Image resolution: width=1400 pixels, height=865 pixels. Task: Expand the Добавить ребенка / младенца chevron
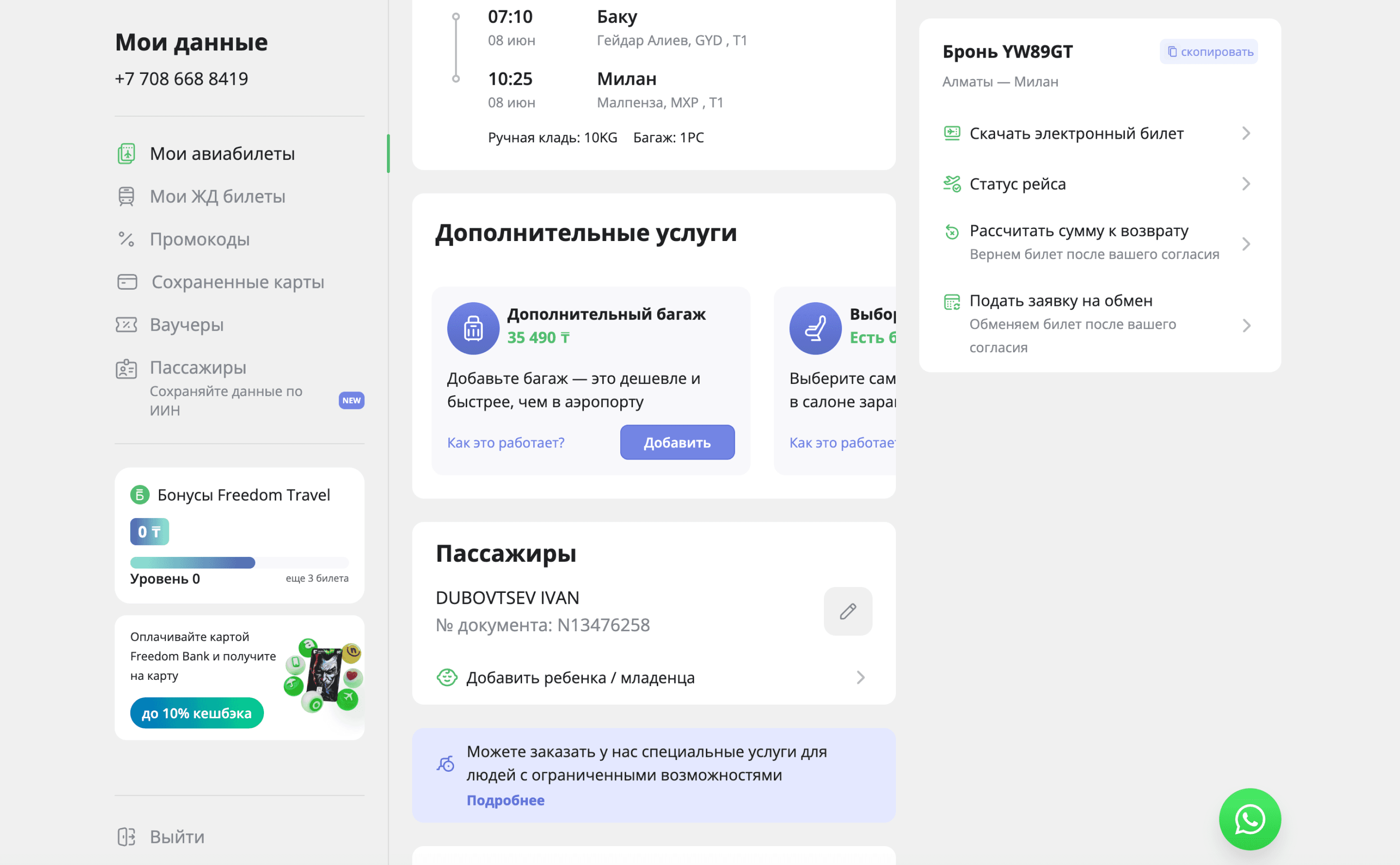tap(860, 677)
